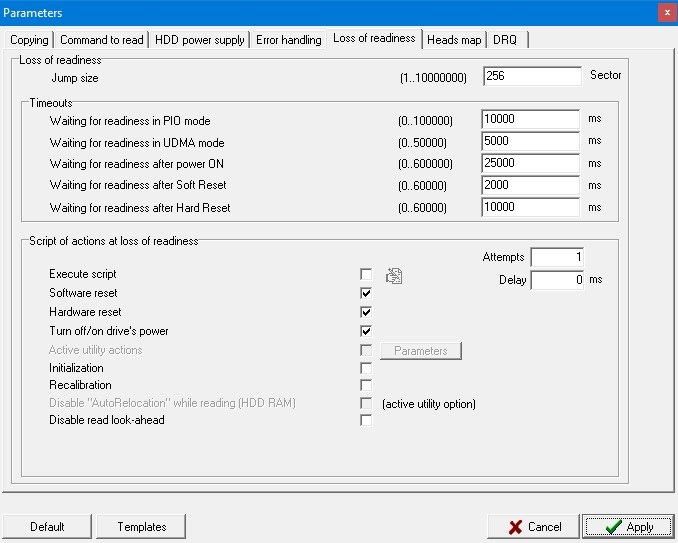678x543 pixels.
Task: Click the Apply button
Action: (628, 527)
